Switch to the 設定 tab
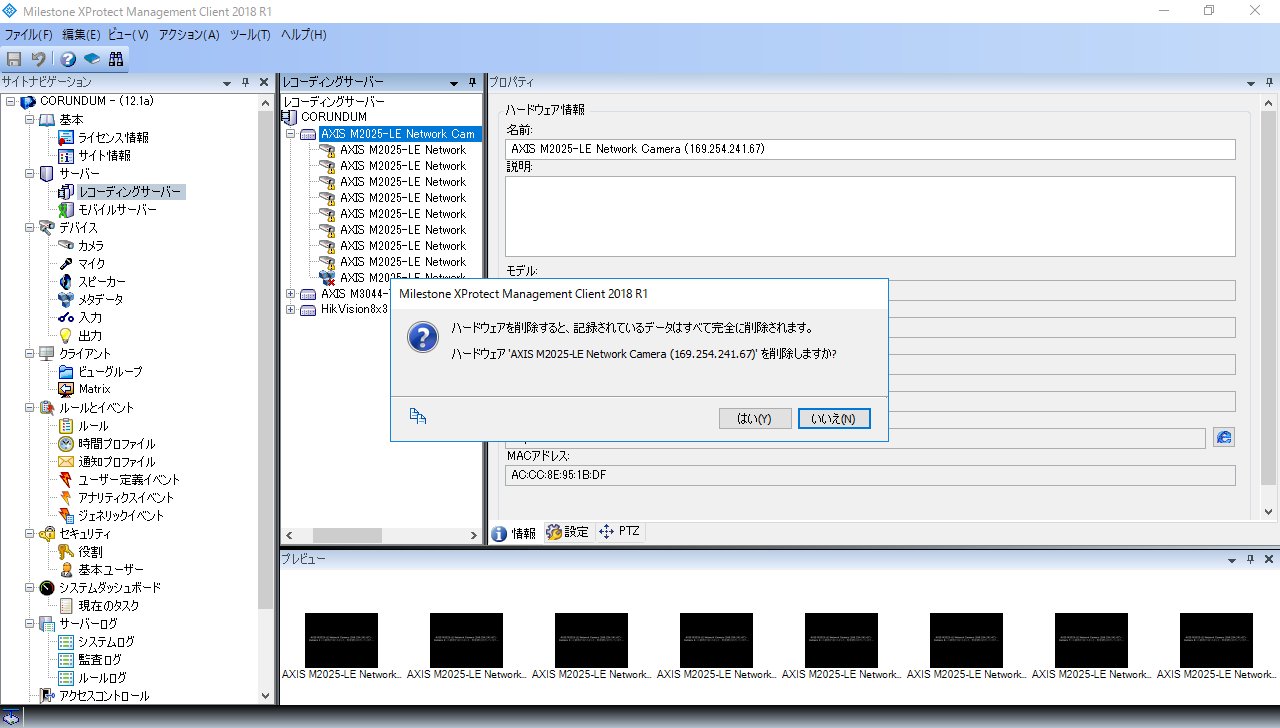 (x=567, y=533)
